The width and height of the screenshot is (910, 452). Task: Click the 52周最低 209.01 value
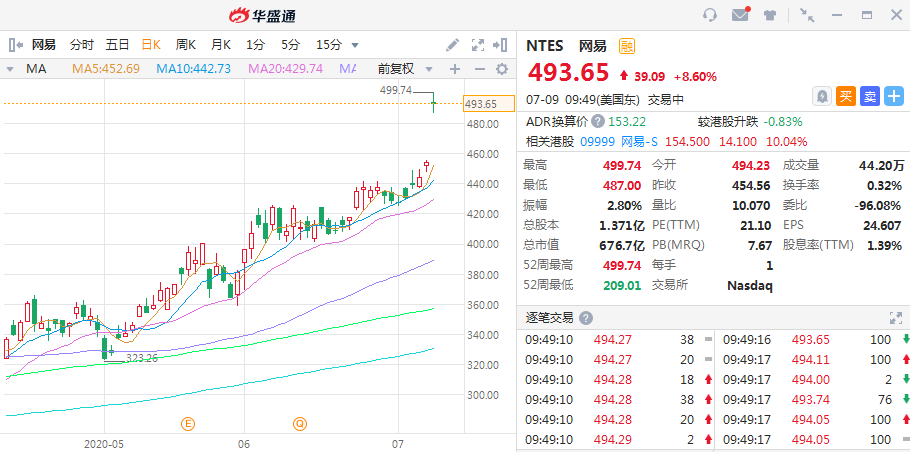coord(622,285)
